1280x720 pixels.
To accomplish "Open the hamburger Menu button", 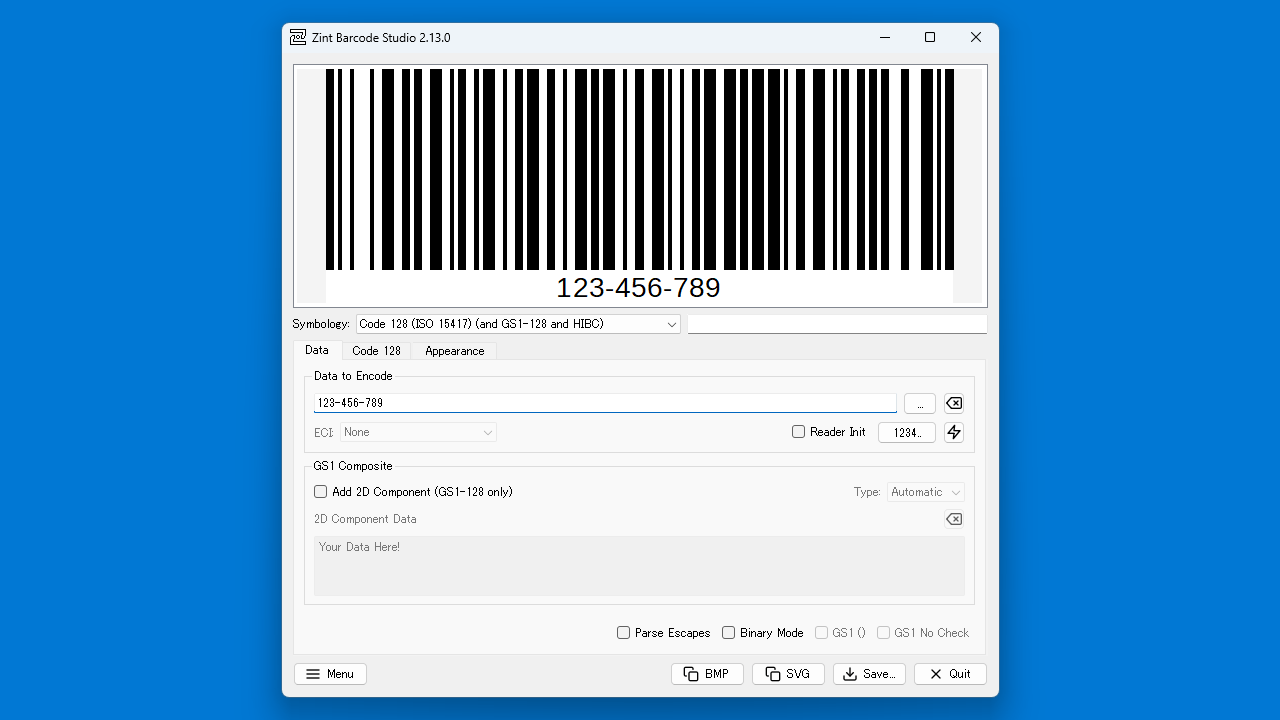I will (x=330, y=674).
